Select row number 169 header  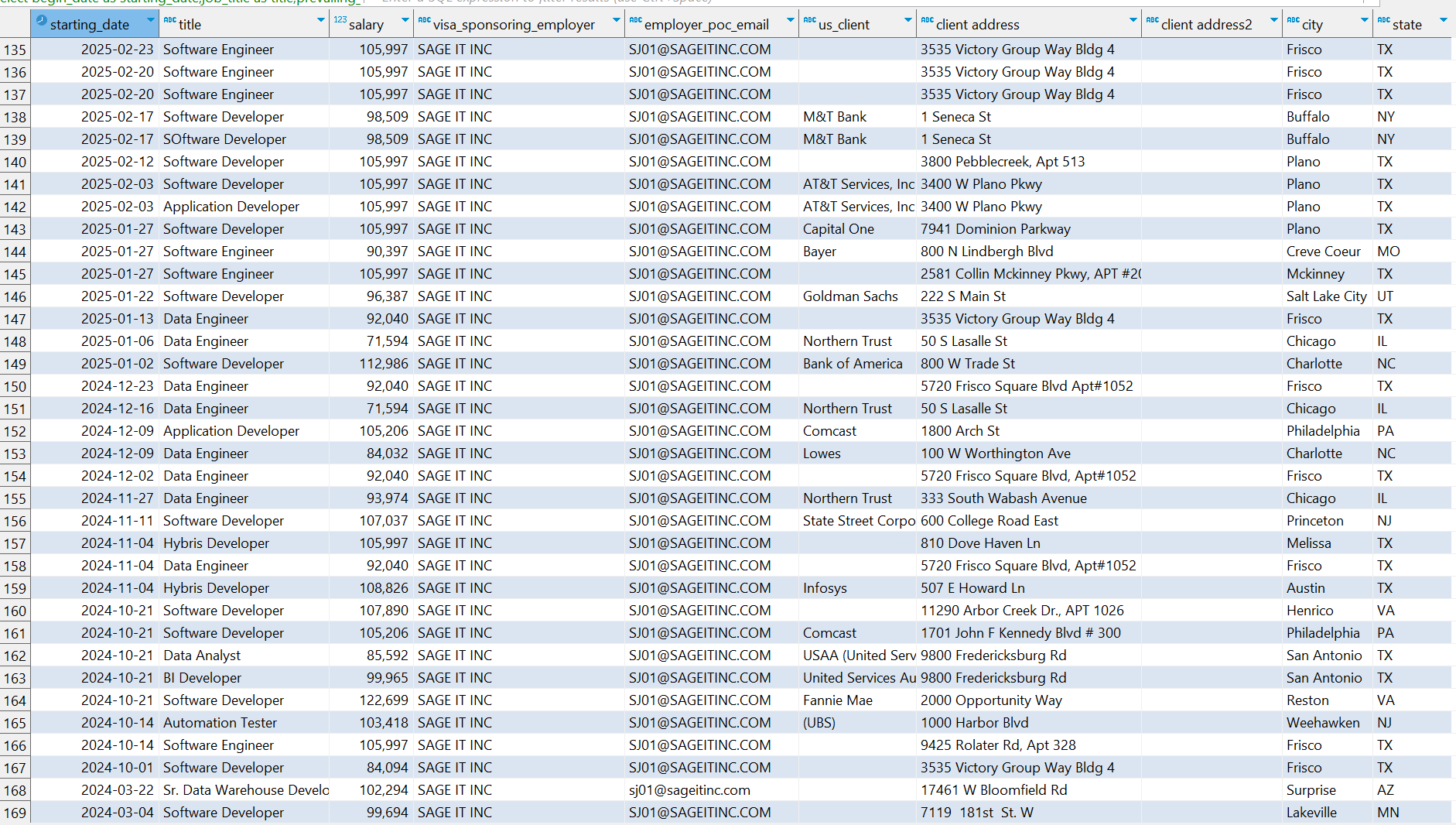click(x=15, y=813)
